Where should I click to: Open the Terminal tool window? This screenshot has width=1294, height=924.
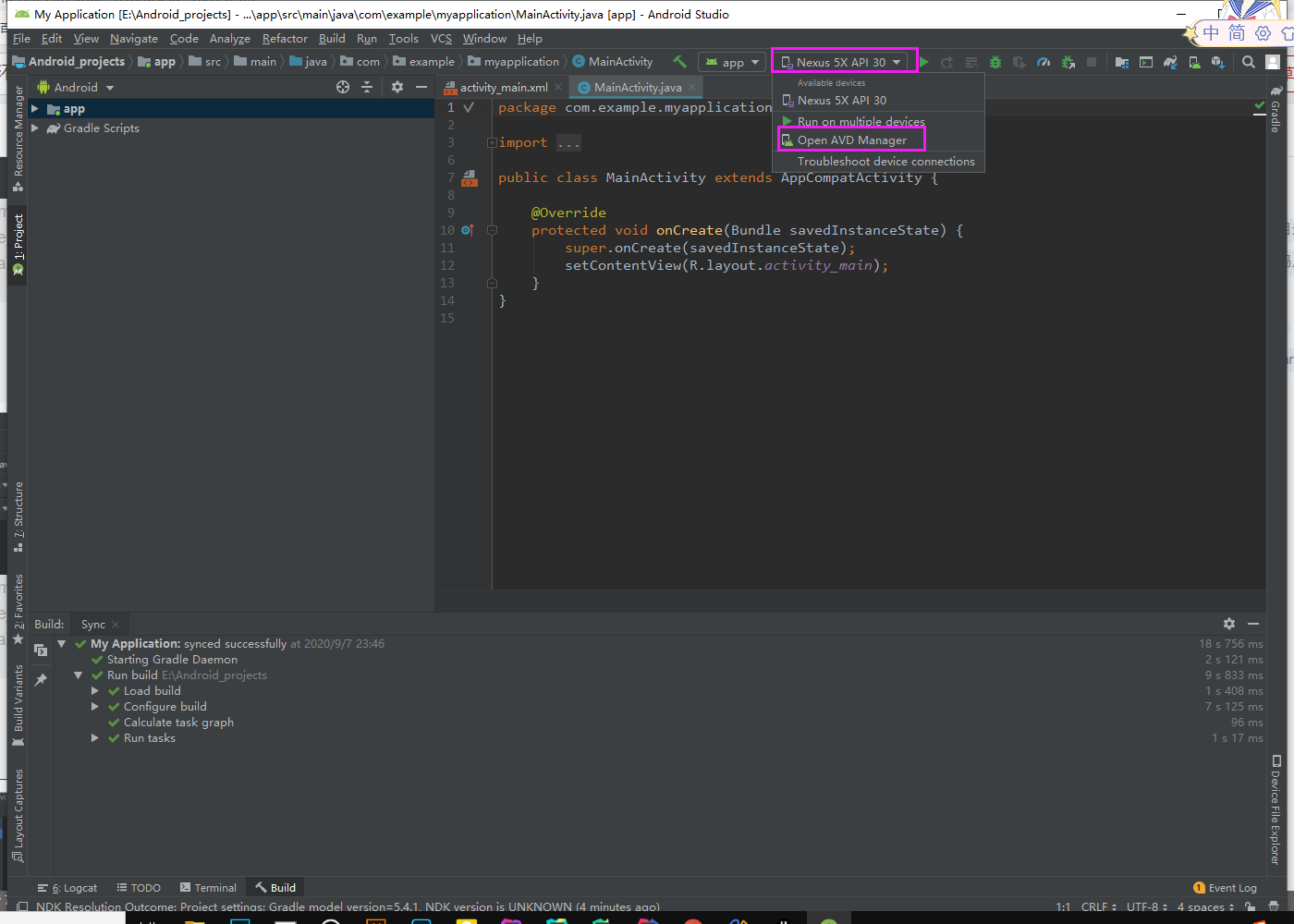coord(208,888)
